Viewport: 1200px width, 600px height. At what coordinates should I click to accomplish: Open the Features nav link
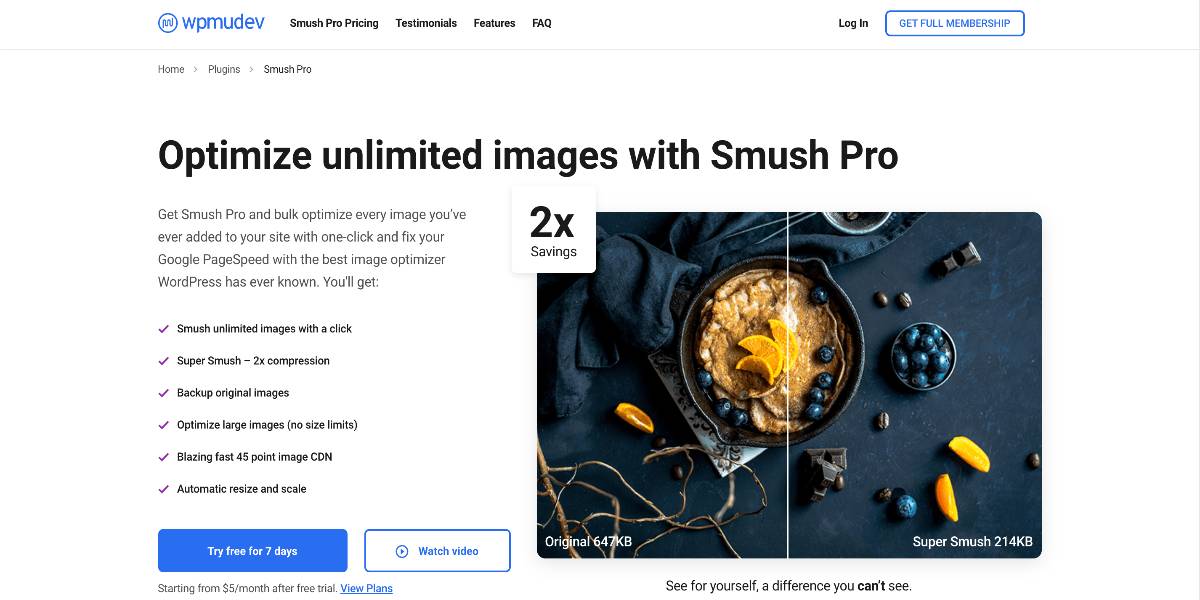(495, 23)
